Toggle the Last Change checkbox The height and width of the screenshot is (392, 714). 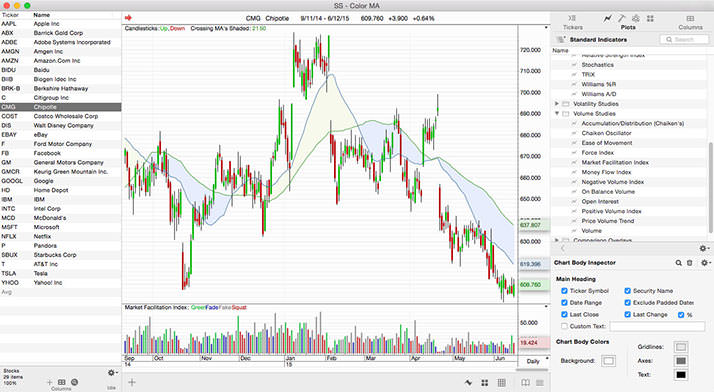click(x=627, y=314)
